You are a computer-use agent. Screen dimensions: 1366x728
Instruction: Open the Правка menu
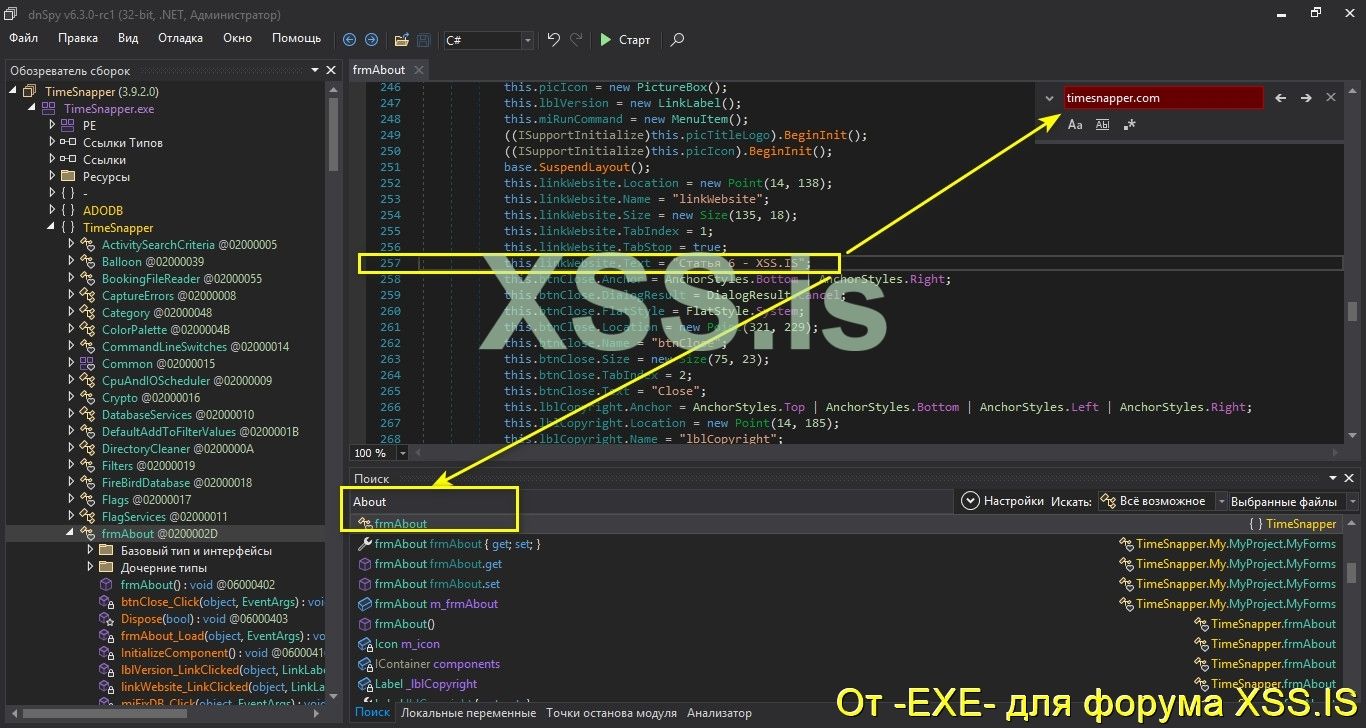[x=78, y=38]
